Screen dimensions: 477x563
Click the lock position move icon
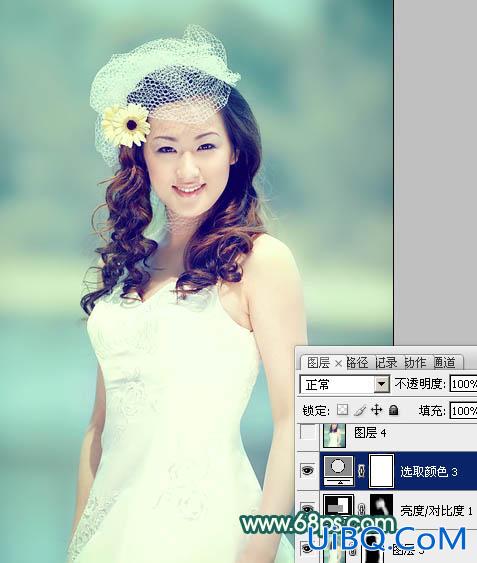point(376,410)
